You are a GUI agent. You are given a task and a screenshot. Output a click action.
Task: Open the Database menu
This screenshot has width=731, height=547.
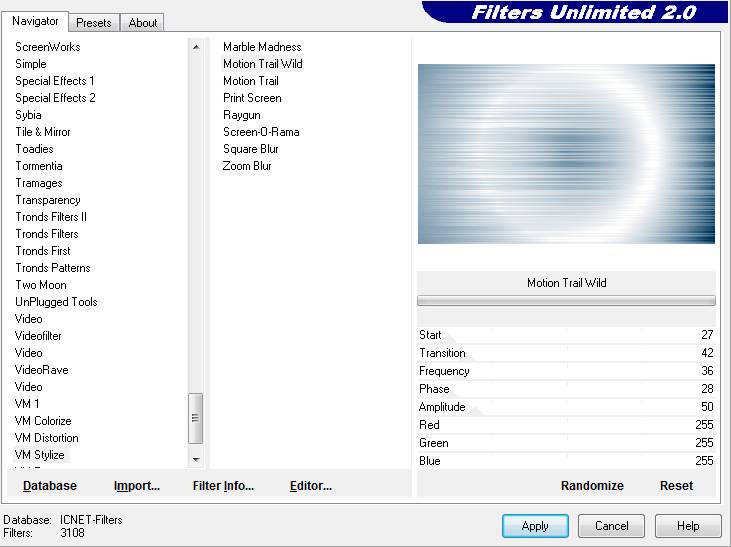pyautogui.click(x=50, y=485)
